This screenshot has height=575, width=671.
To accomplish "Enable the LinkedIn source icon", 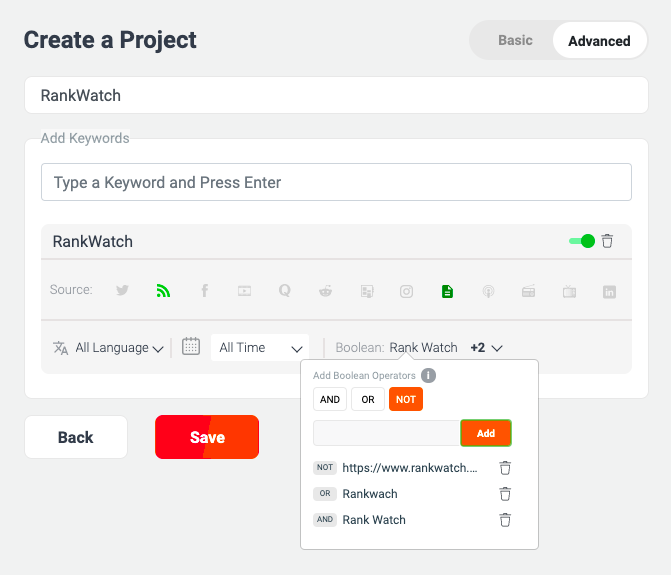I will pos(609,292).
